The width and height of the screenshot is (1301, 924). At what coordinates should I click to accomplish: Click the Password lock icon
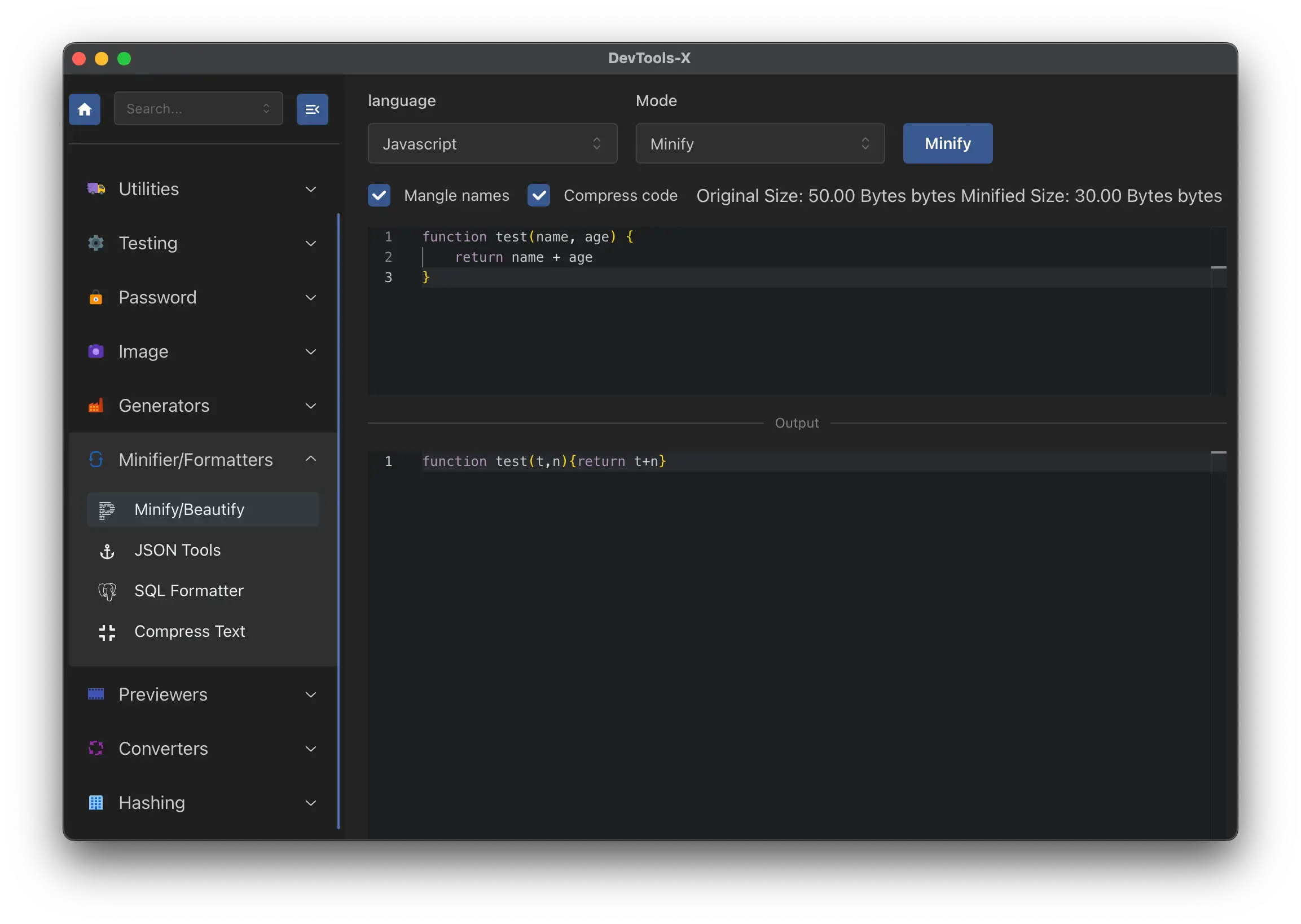coord(95,297)
